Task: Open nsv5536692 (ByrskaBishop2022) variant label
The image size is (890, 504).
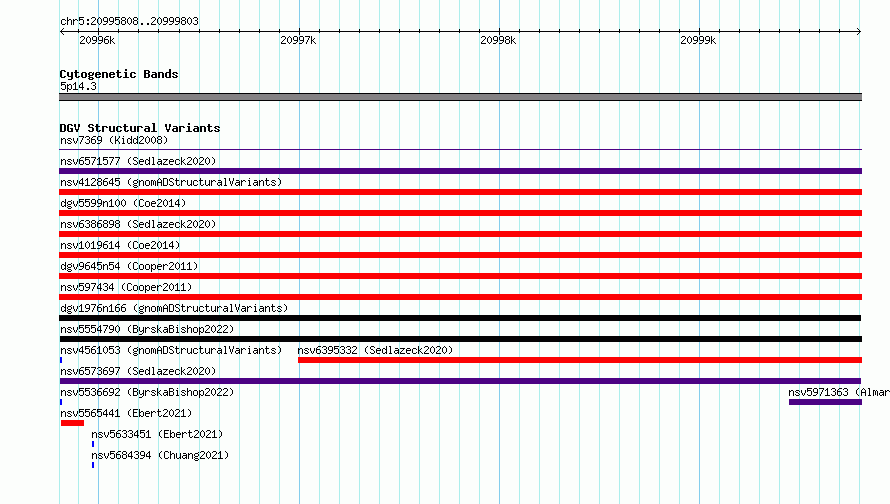Action: [147, 392]
